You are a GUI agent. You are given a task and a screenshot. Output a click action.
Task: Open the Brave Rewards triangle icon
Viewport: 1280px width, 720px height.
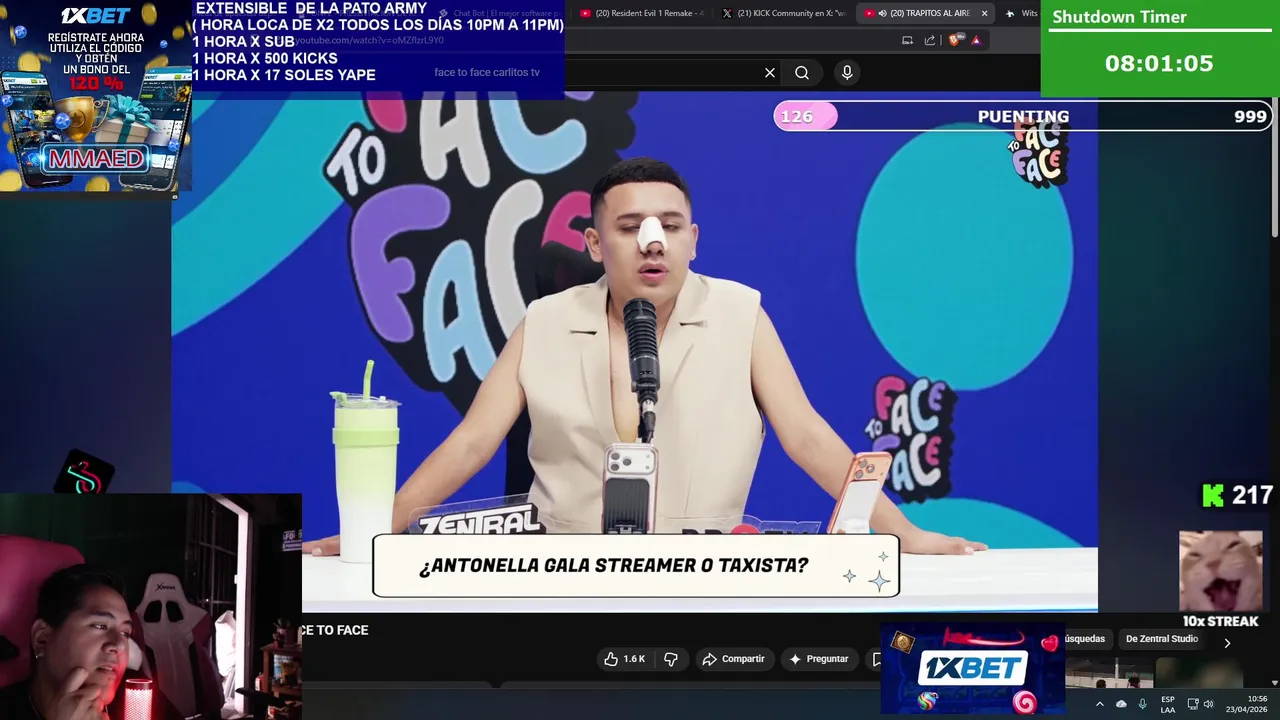point(977,40)
